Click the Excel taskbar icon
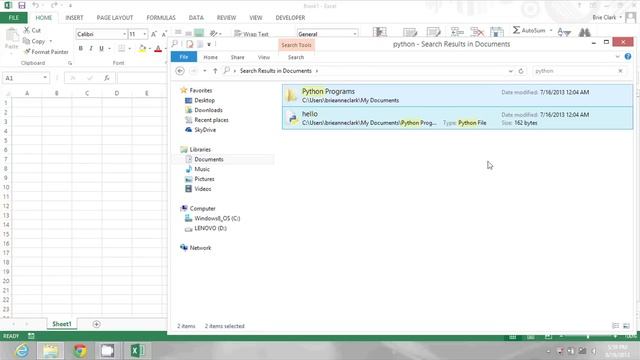640x360 pixels. click(138, 351)
